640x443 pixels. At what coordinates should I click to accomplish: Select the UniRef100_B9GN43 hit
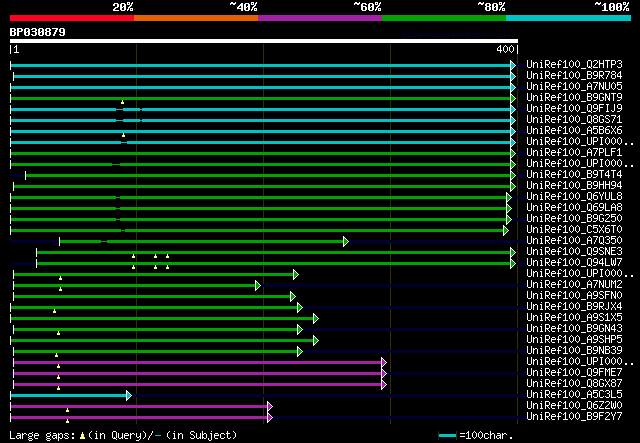click(574, 329)
